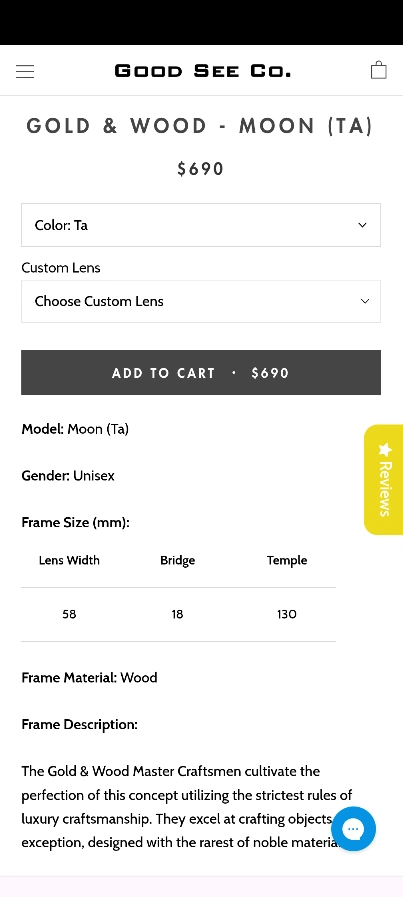Screen dimensions: 403x897
Task: Add to cart for $690
Action: pyautogui.click(x=201, y=372)
